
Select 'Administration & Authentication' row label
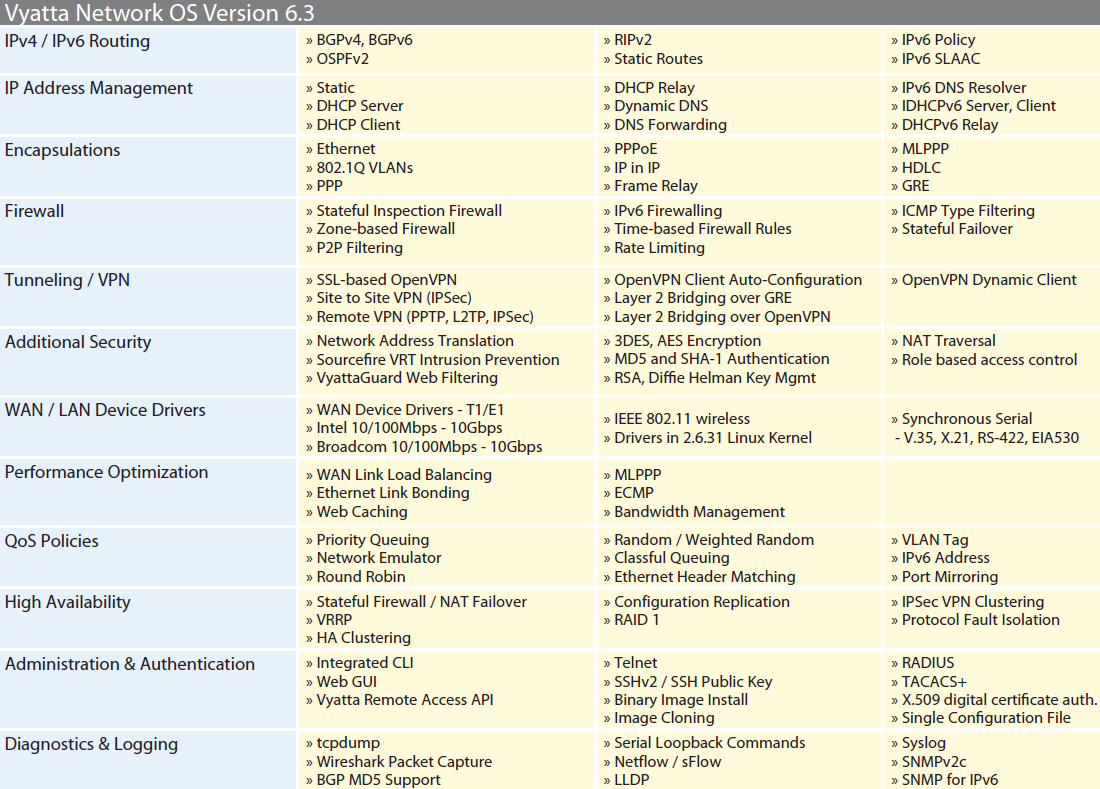tap(130, 664)
